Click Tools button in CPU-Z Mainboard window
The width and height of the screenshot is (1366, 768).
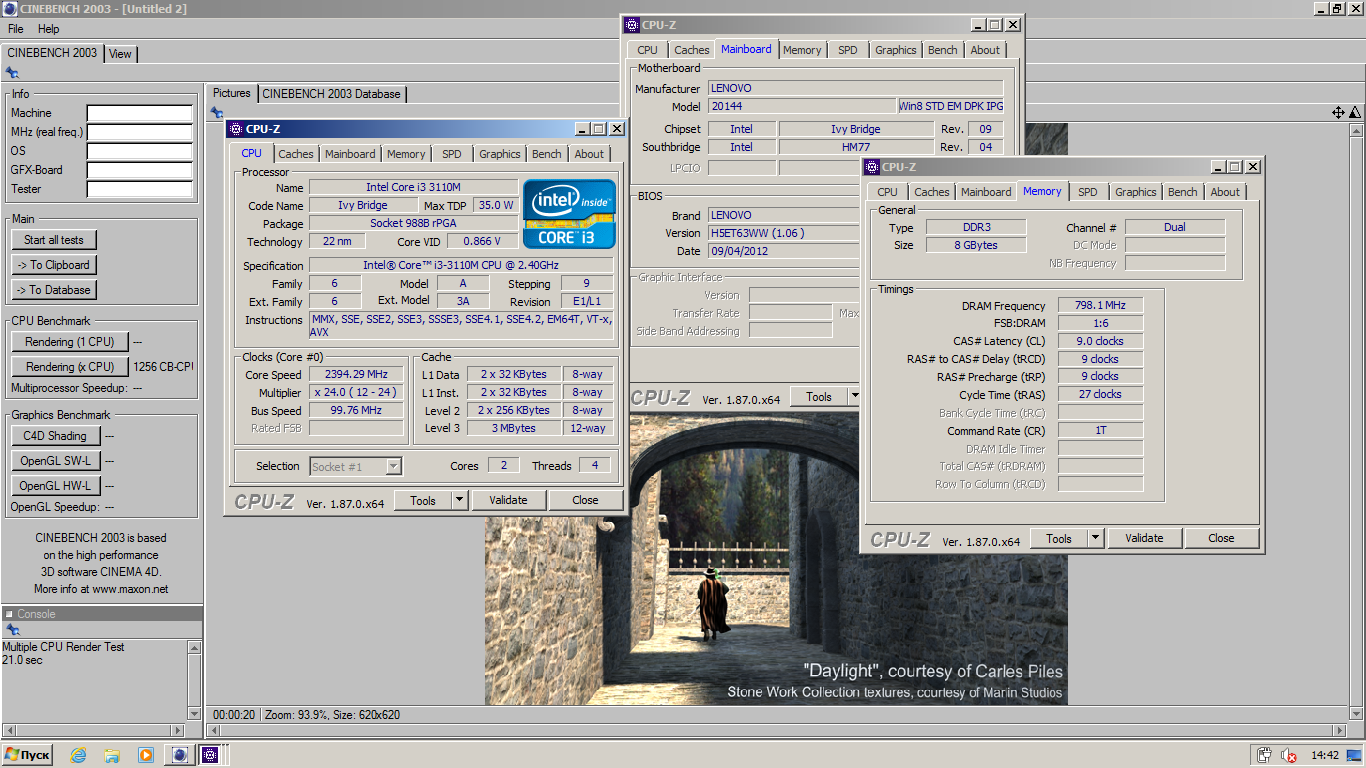click(819, 397)
